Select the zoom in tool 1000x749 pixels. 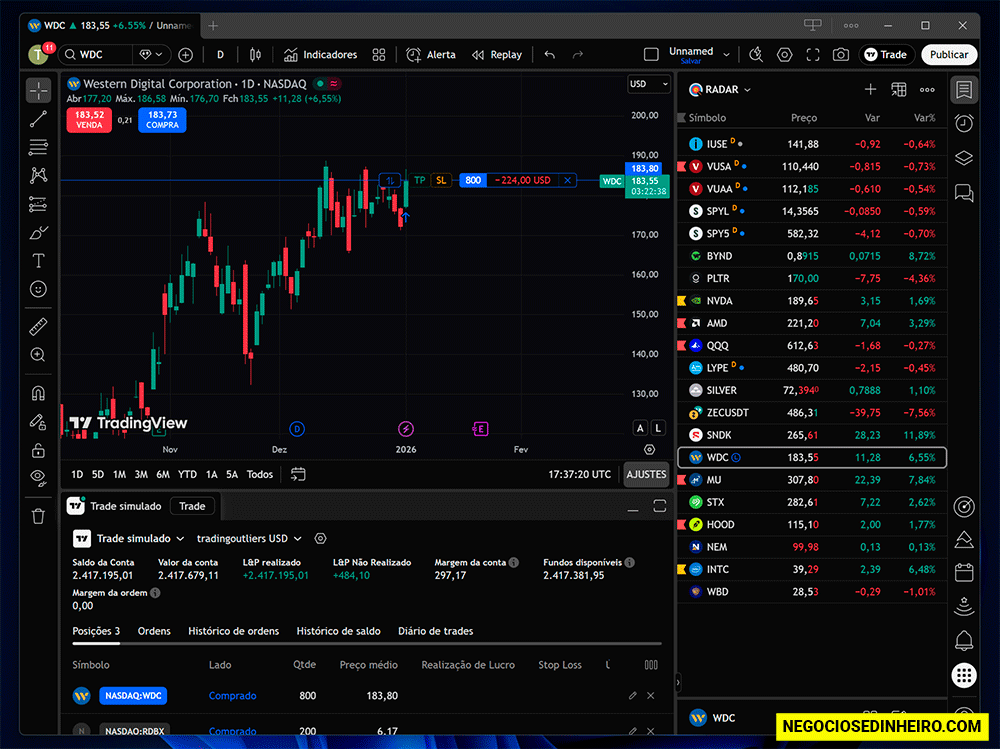click(38, 355)
